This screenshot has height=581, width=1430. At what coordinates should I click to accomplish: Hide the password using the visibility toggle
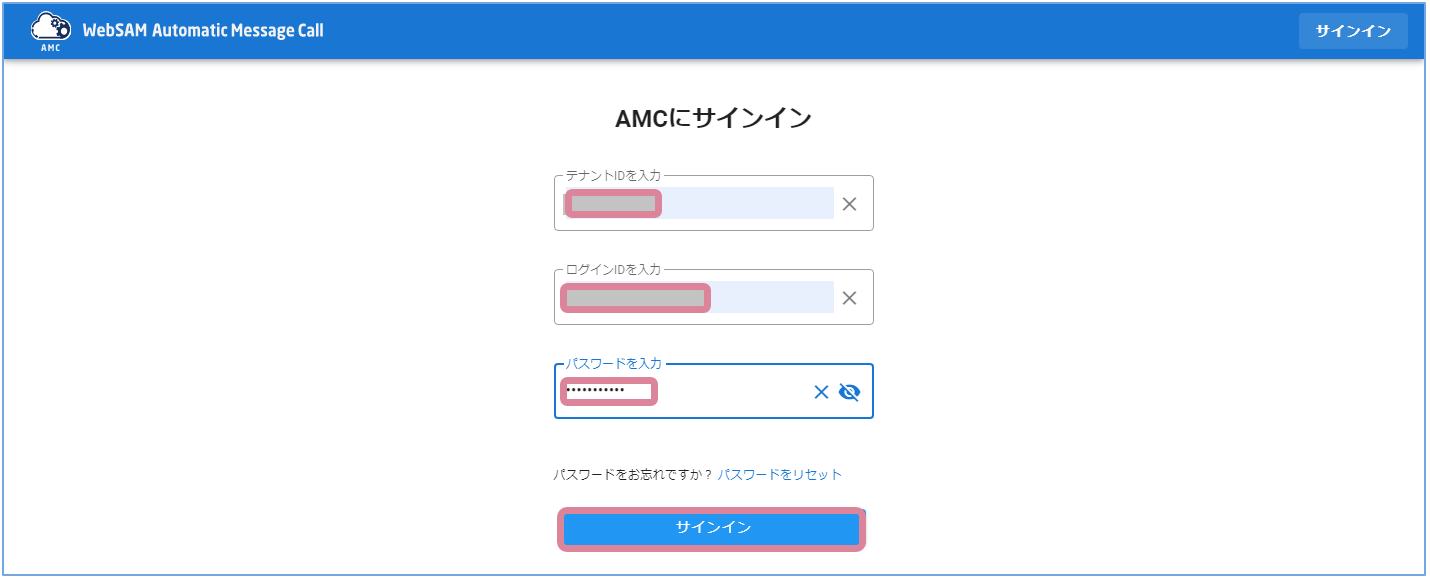847,393
